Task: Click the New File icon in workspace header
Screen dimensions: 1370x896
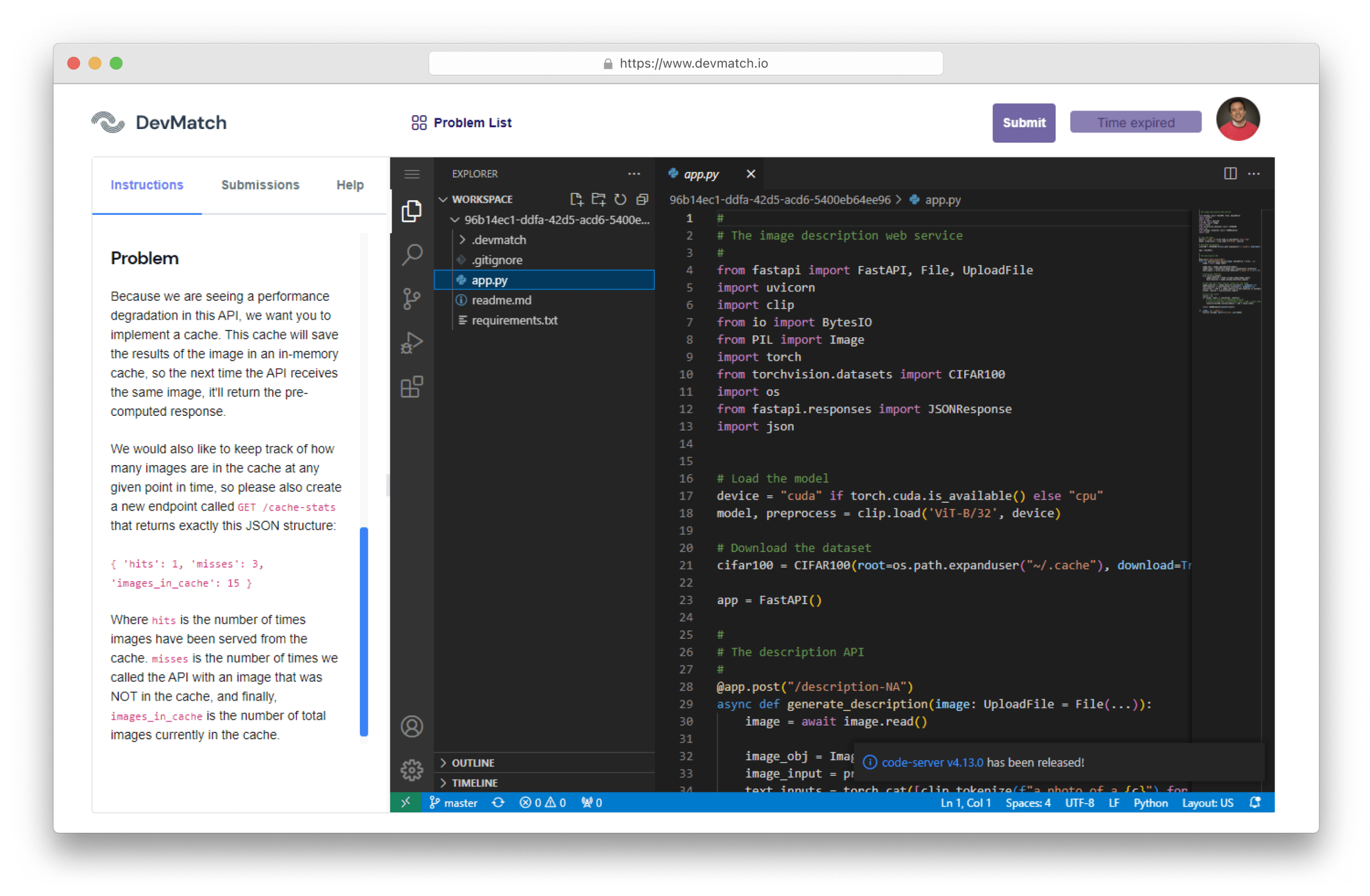Action: (576, 199)
